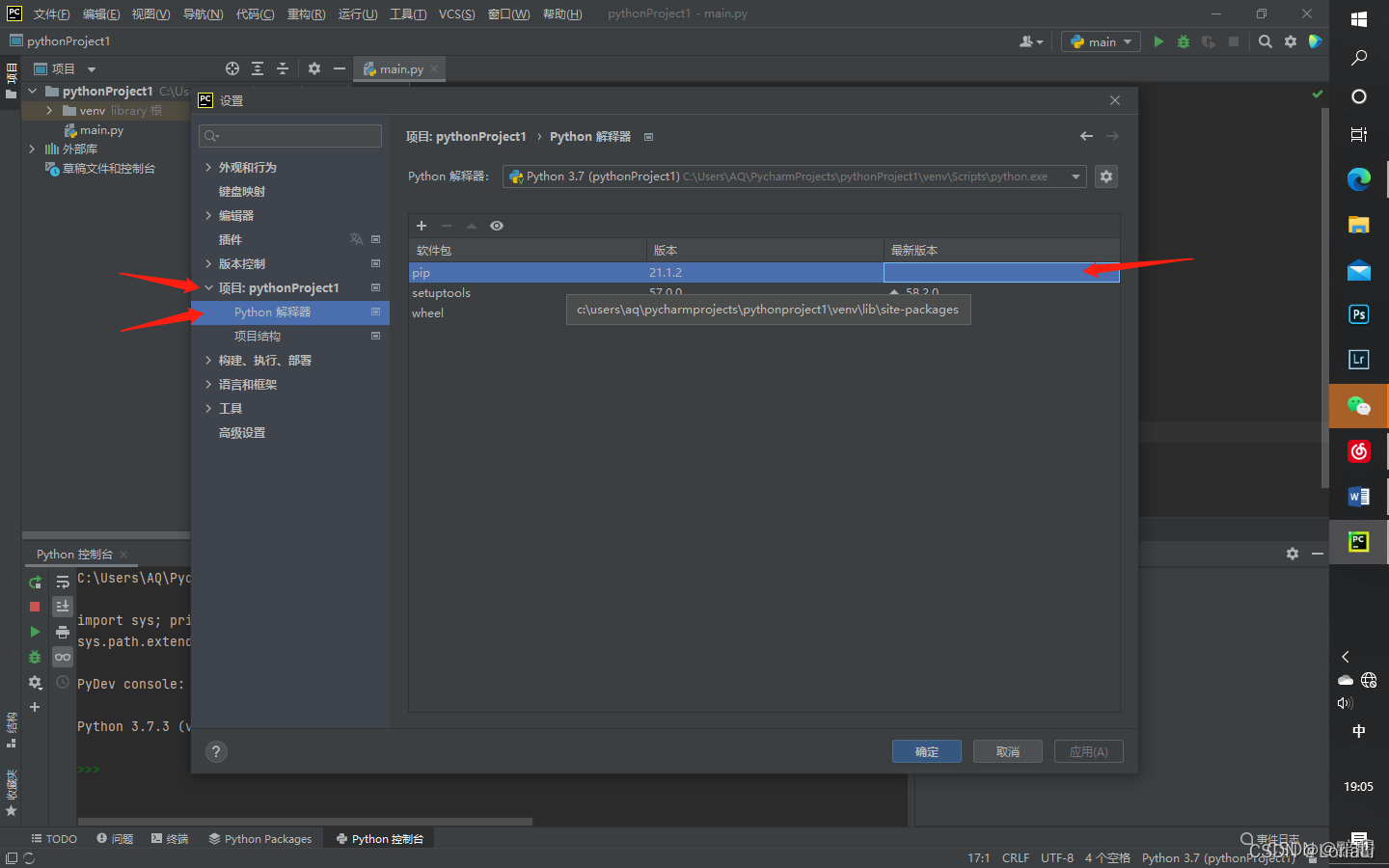This screenshot has height=868, width=1389.
Task: Select the wheel package row
Action: (x=764, y=313)
